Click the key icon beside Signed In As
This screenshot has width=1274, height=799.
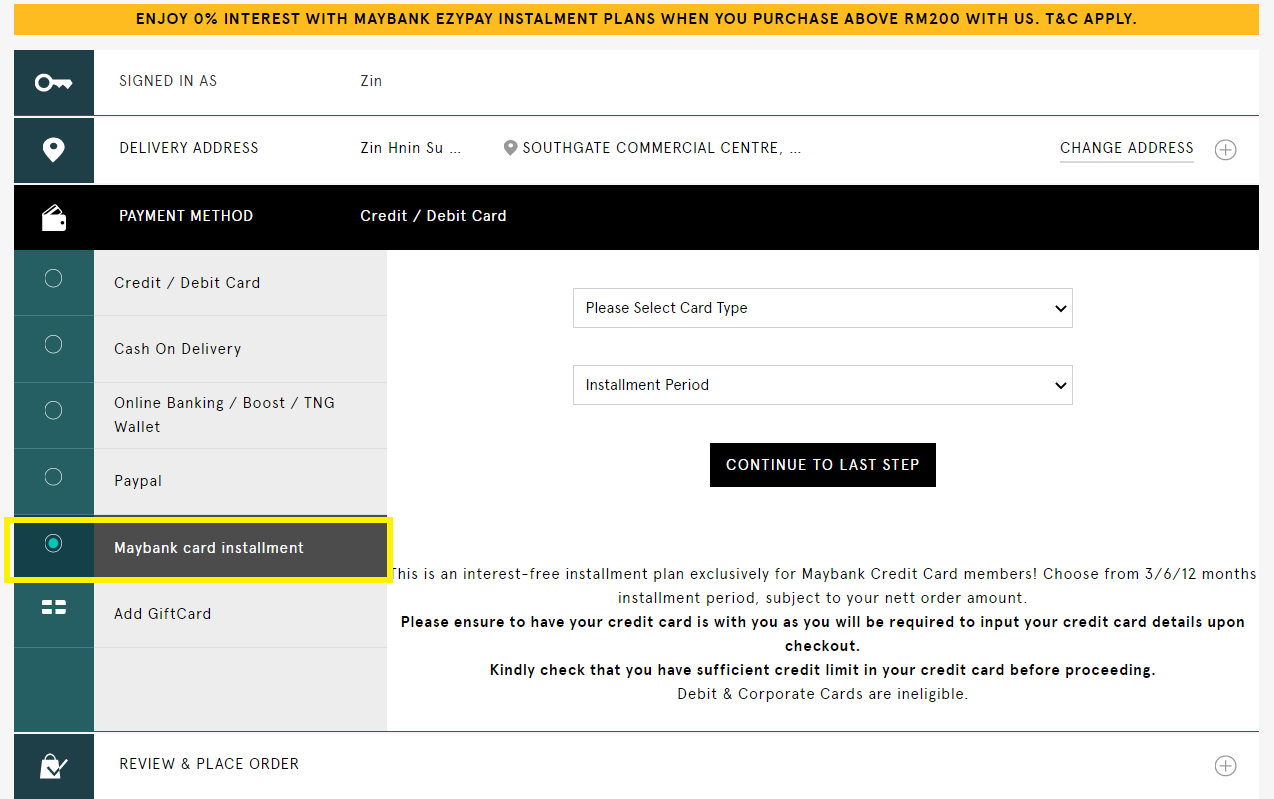pos(54,83)
